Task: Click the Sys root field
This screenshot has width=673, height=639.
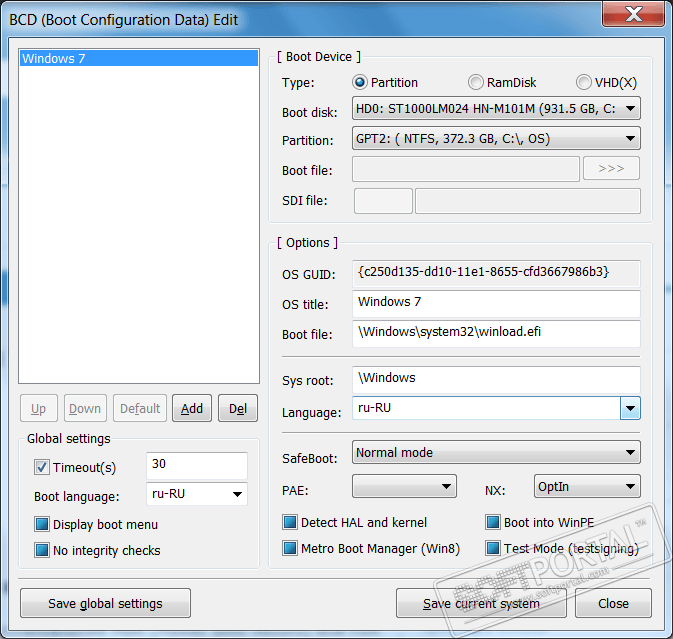Action: click(x=496, y=380)
